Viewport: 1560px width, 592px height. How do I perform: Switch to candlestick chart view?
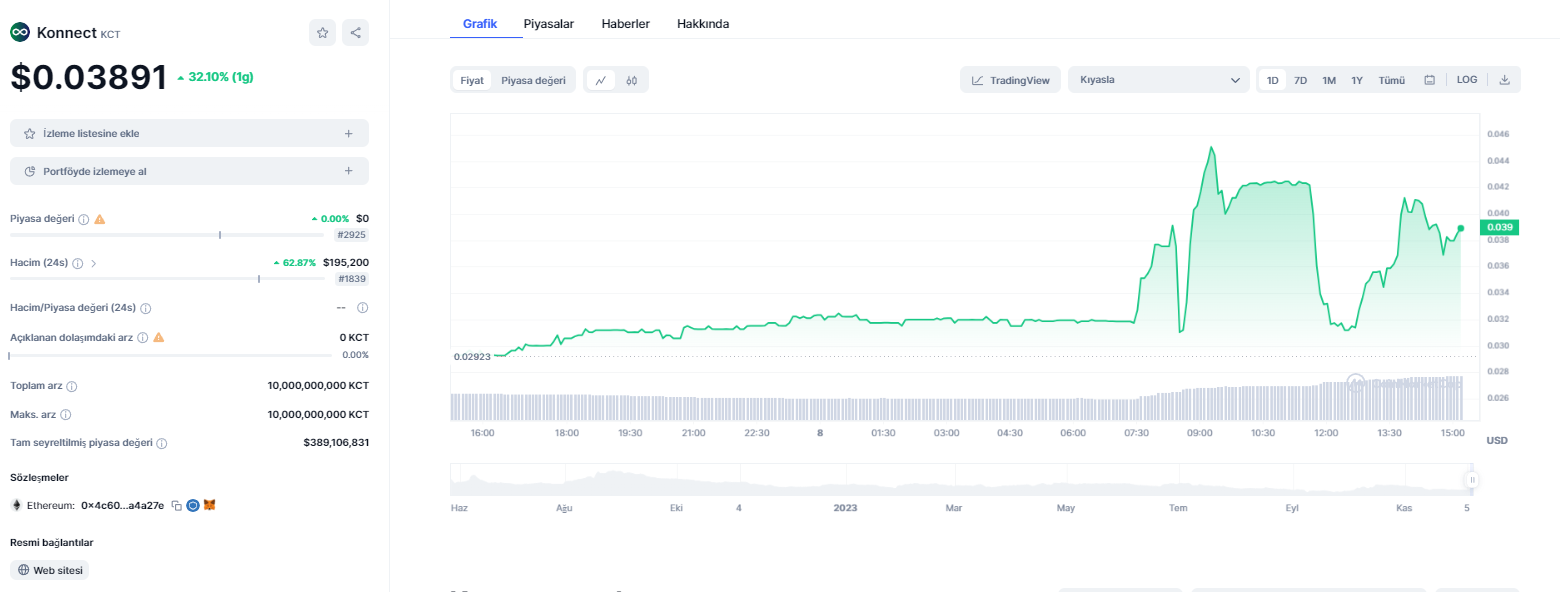(x=632, y=80)
